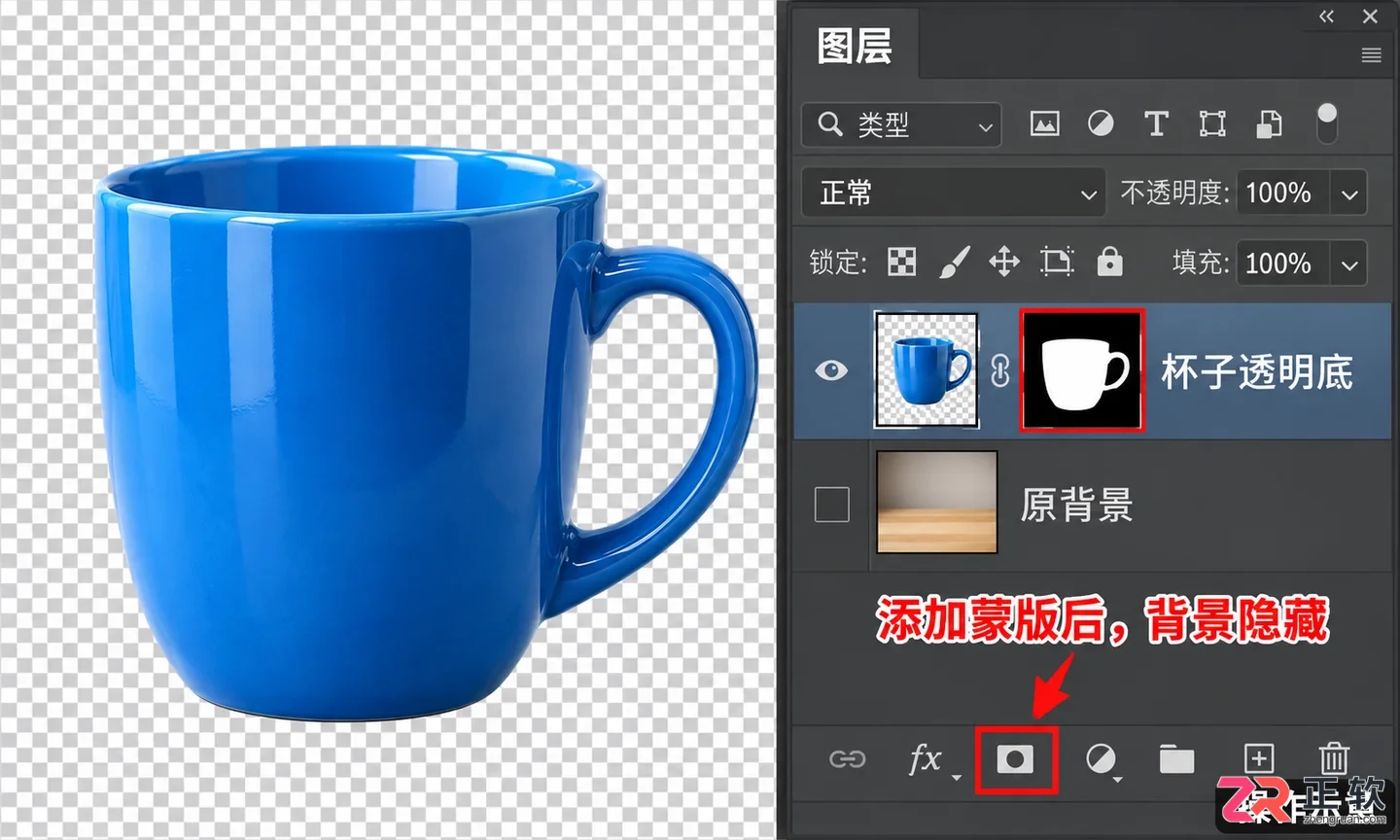Filter layers by pixel image icon

[x=1044, y=123]
